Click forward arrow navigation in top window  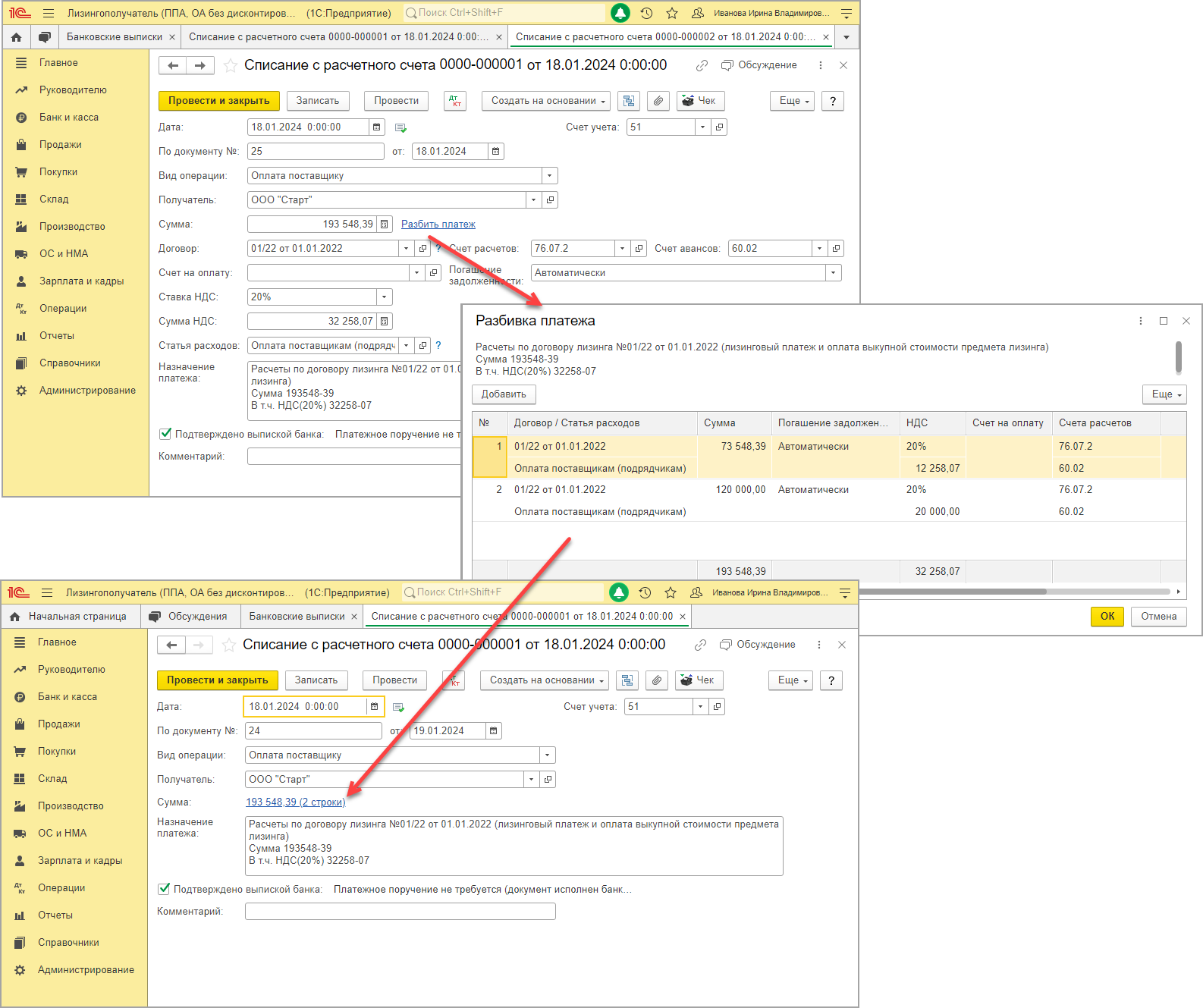[x=200, y=65]
